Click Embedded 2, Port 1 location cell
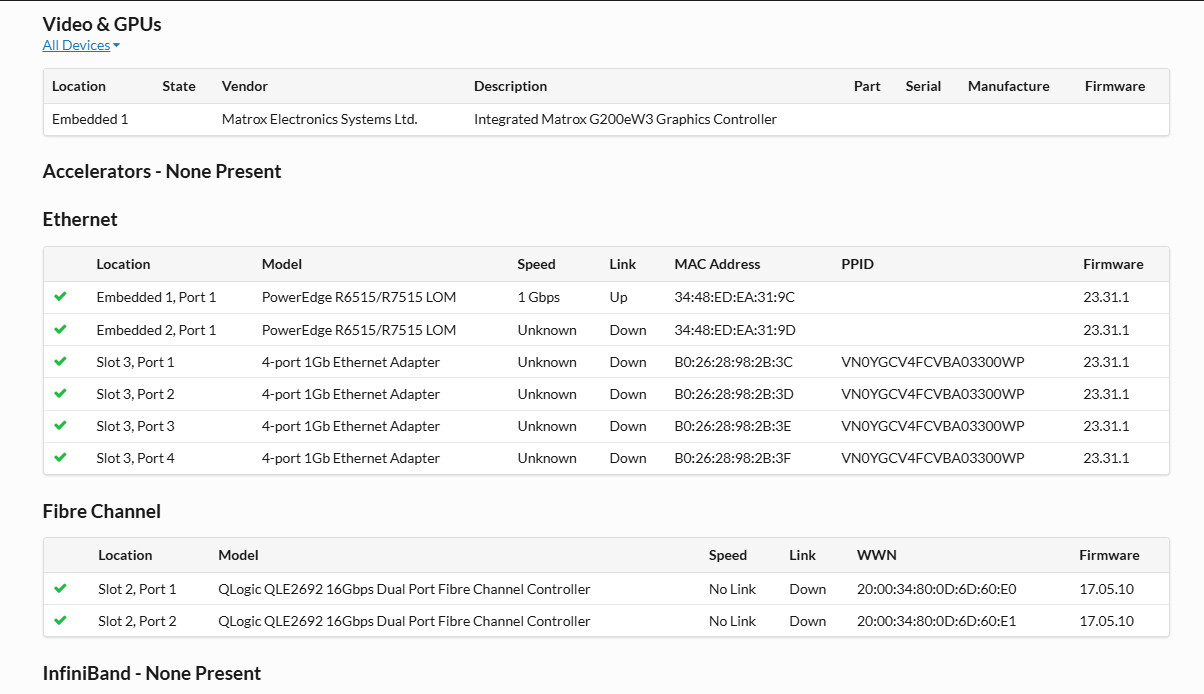Image resolution: width=1204 pixels, height=694 pixels. pos(156,329)
